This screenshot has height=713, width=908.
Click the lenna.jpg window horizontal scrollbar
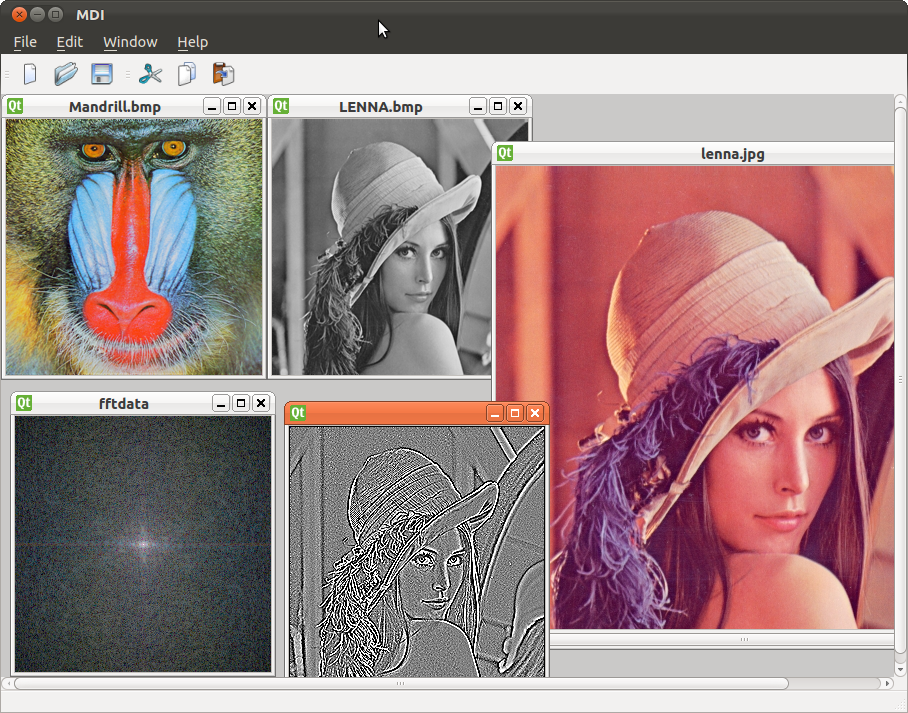(722, 639)
